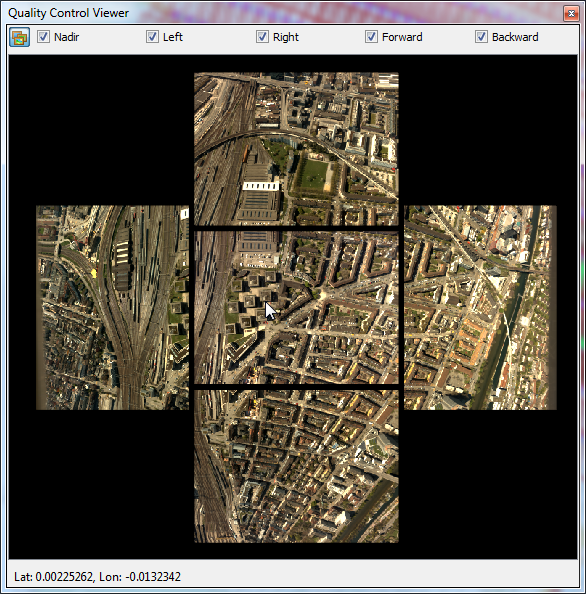Uncheck the Nadir view checkbox
This screenshot has width=586, height=594.
43,37
